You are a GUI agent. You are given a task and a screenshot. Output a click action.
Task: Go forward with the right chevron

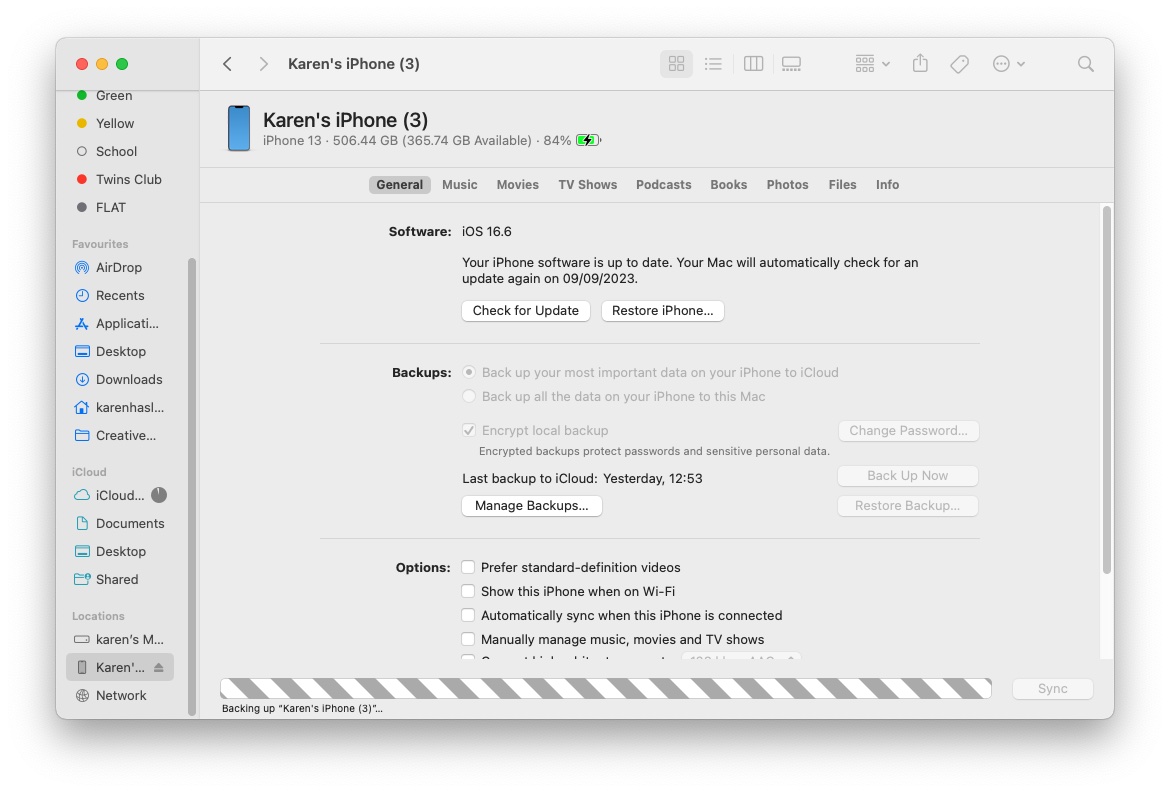pos(263,64)
